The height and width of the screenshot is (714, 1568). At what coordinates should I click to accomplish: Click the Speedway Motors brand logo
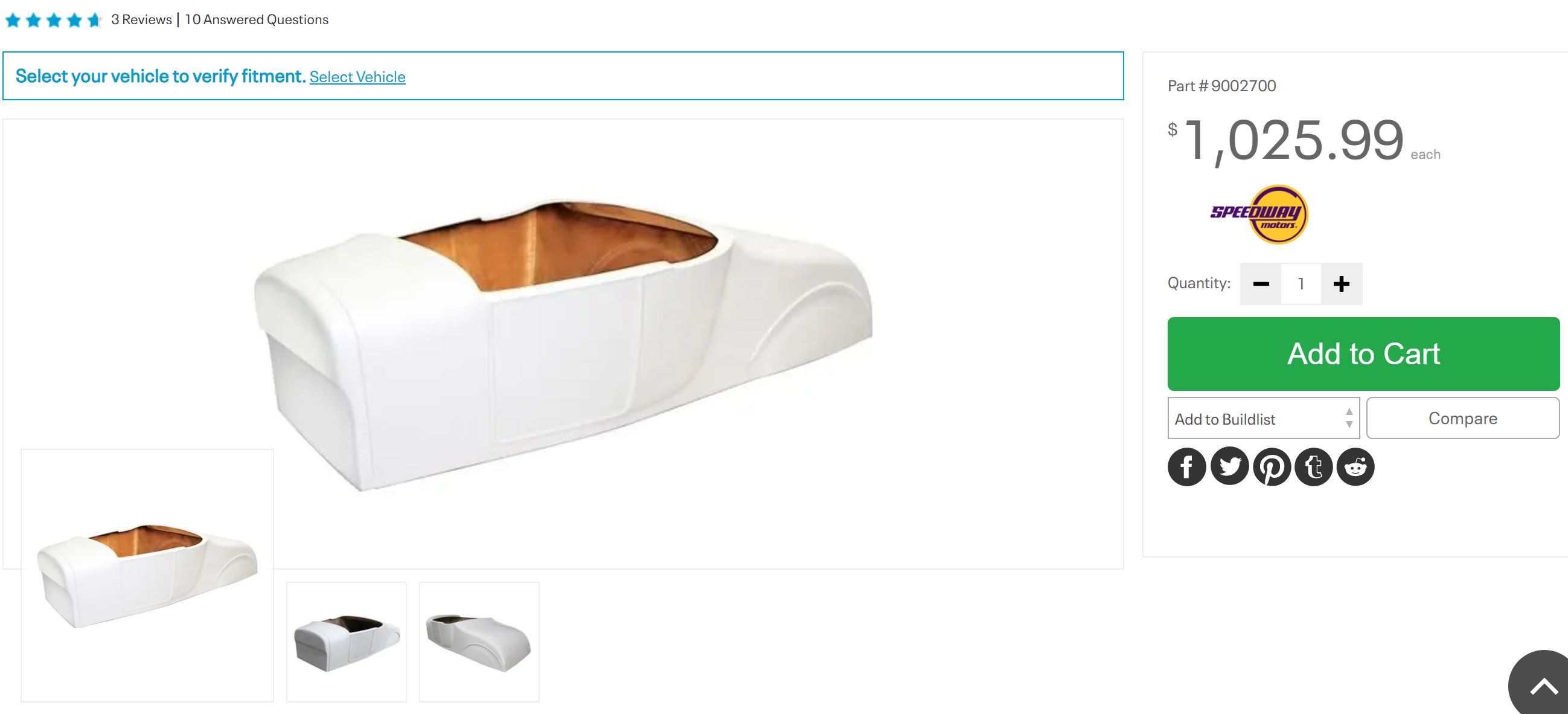(1259, 214)
